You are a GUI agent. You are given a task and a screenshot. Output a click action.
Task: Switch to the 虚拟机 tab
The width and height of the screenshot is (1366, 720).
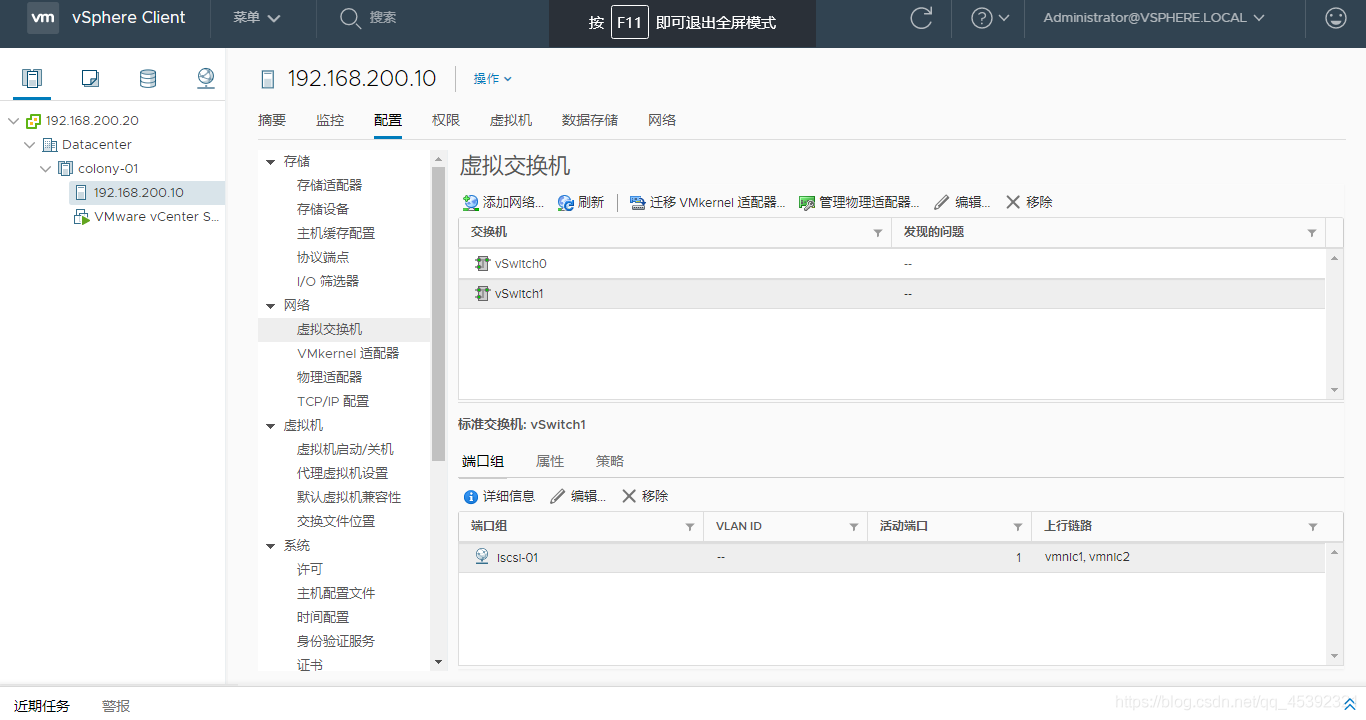click(x=511, y=120)
